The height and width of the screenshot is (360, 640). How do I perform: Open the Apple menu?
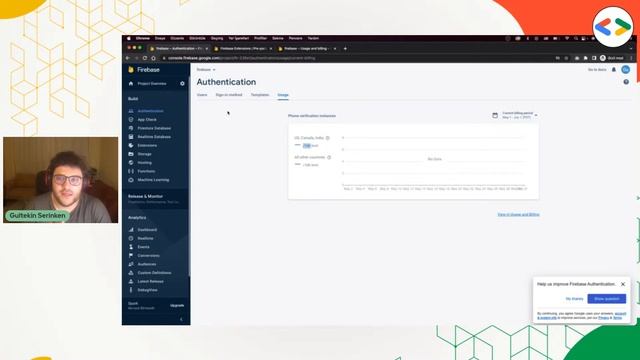tap(129, 38)
